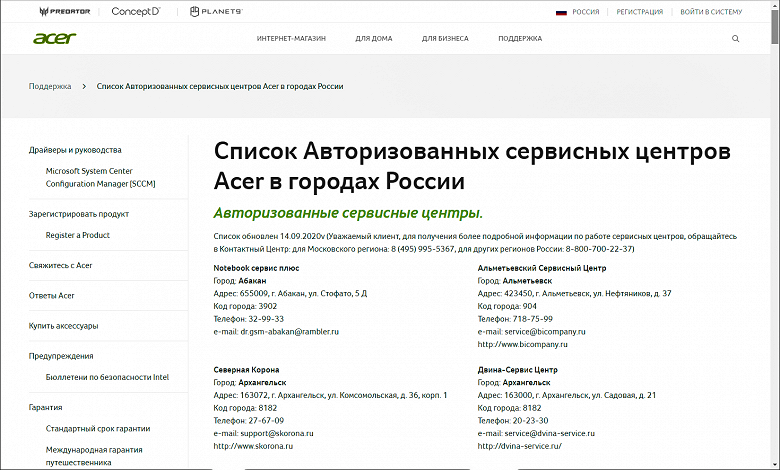Click email service@dvina-service.ru
Viewport: 780px width, 470px height.
[x=550, y=433]
